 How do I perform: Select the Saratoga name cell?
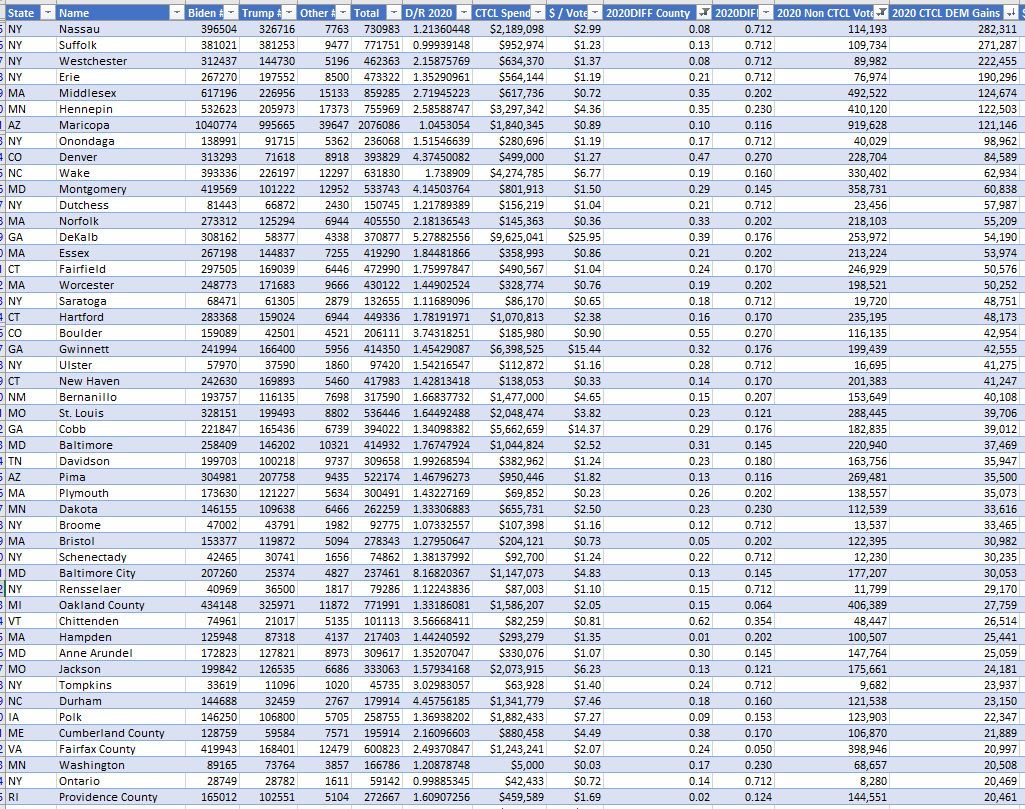(x=120, y=301)
